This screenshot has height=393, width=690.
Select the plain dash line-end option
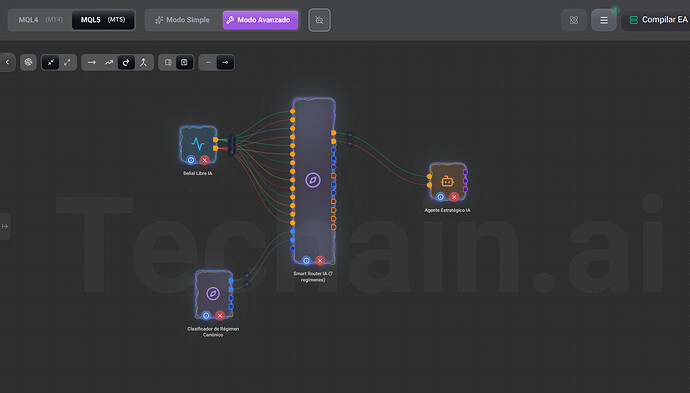click(x=209, y=62)
